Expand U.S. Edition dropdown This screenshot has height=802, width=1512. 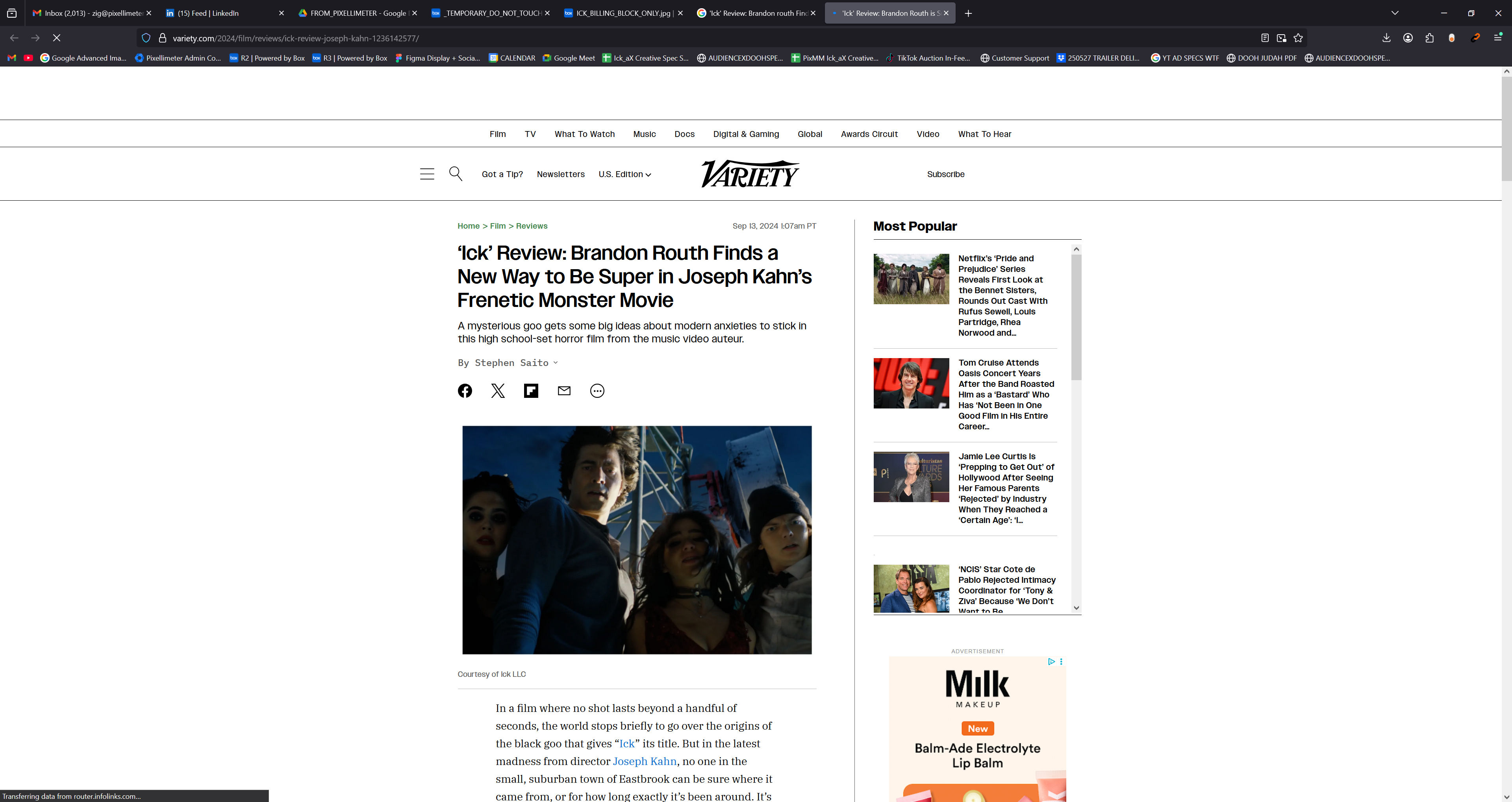point(624,174)
